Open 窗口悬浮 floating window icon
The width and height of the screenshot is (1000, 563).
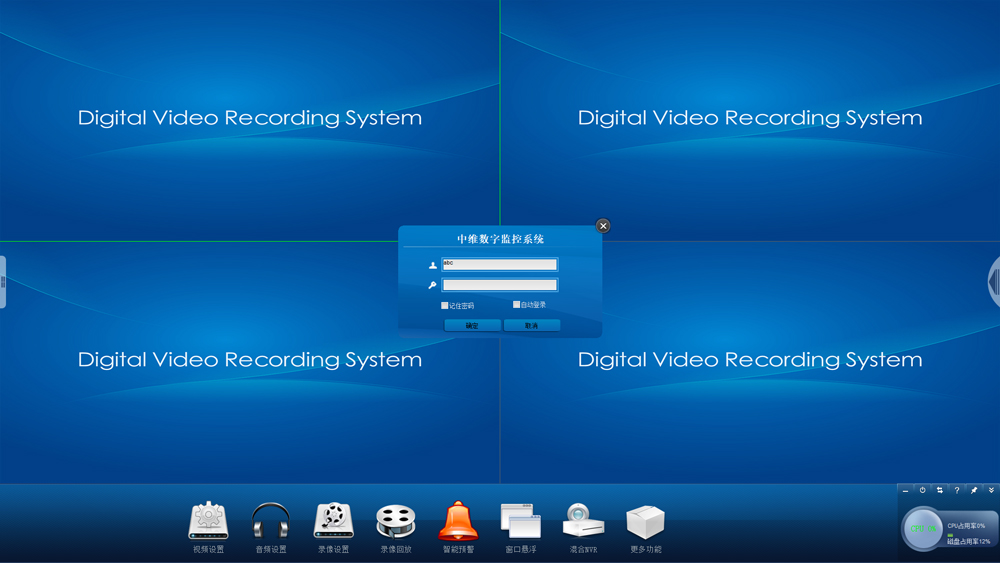point(520,521)
